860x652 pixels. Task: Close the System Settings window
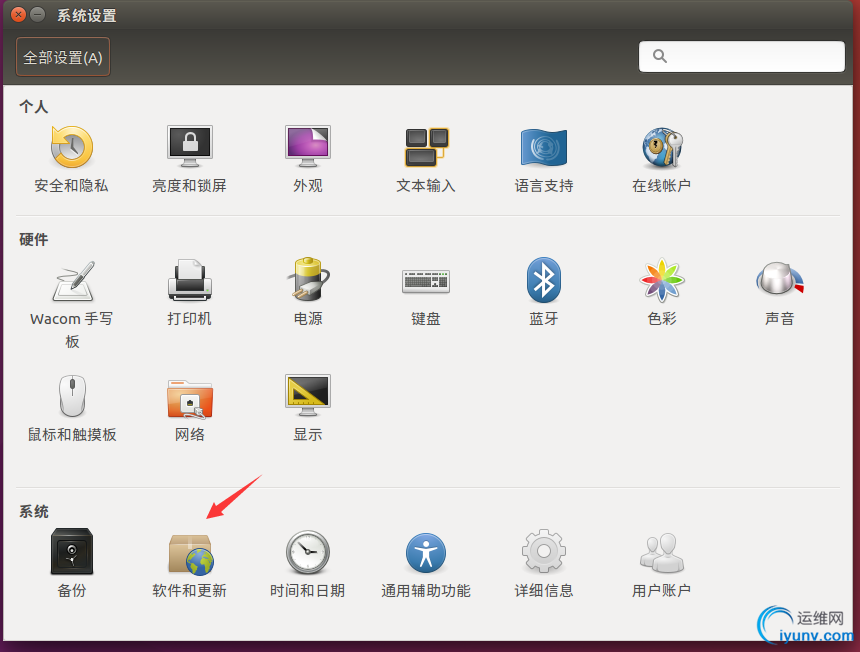18,14
